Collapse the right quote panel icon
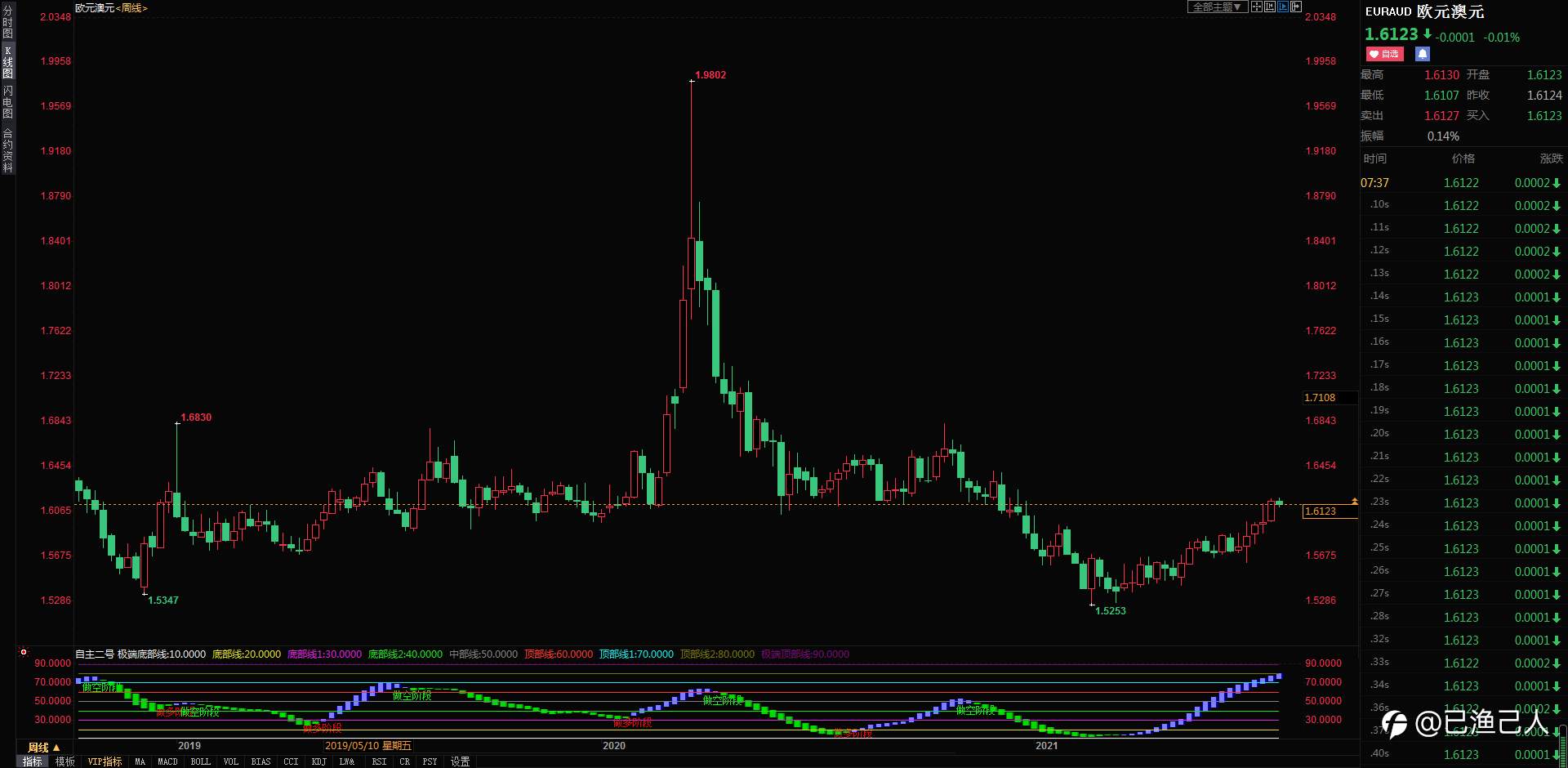 pos(1296,7)
